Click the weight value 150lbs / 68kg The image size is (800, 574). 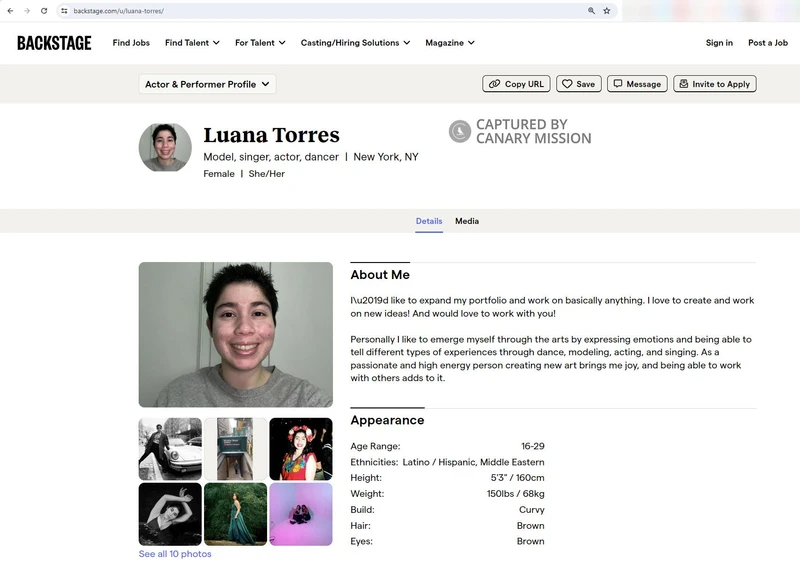click(x=515, y=493)
